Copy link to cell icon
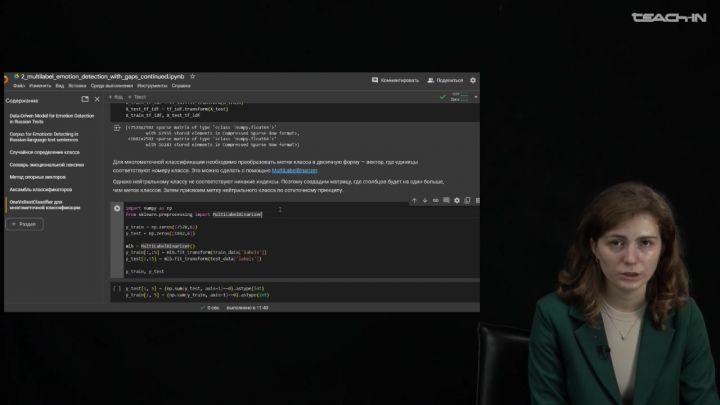Image resolution: width=720 pixels, height=405 pixels. (435, 201)
